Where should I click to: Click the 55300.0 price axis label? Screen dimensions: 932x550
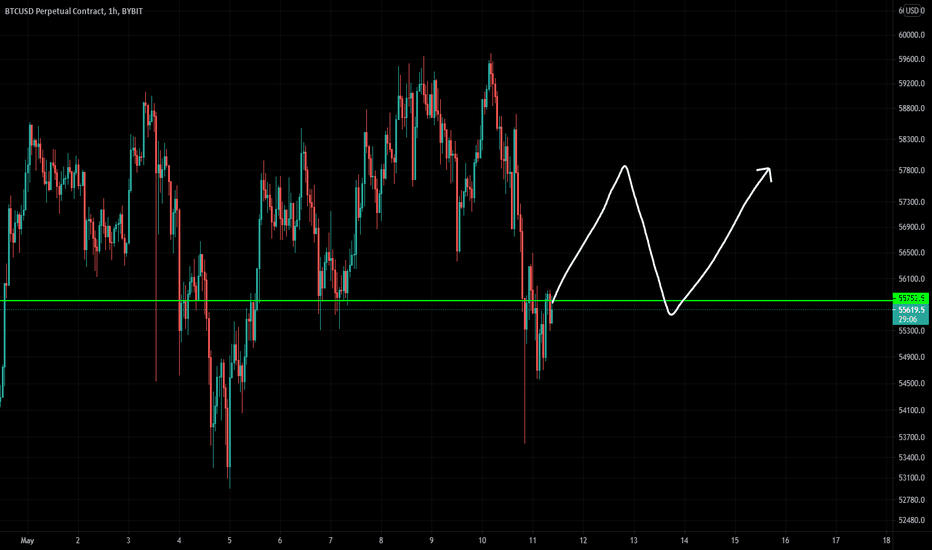(911, 331)
